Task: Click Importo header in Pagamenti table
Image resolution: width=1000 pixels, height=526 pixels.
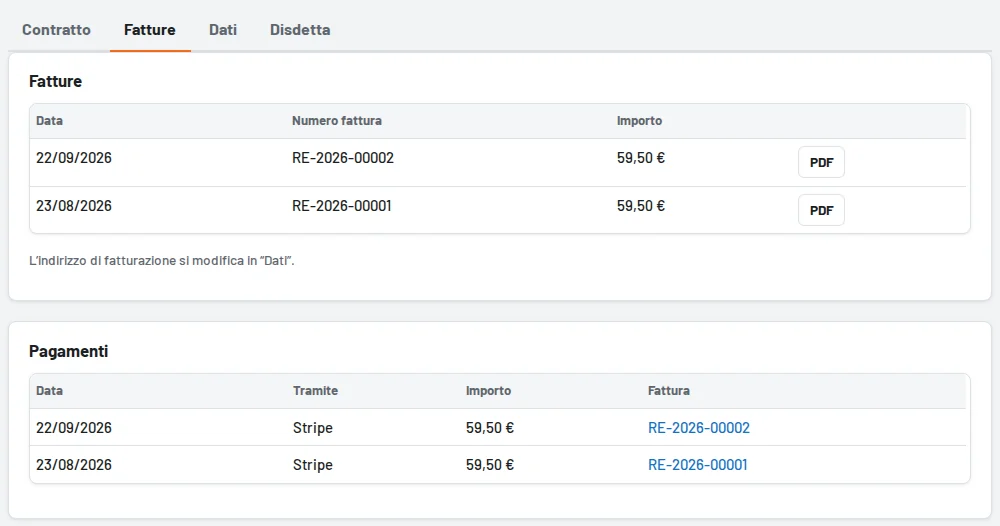Action: [489, 391]
